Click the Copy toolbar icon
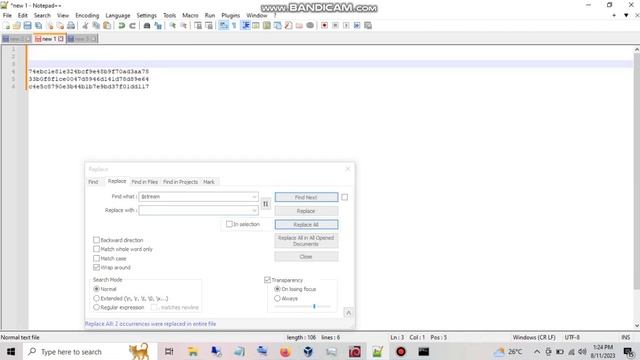Screen dimensions: 640x360 pos(96,26)
